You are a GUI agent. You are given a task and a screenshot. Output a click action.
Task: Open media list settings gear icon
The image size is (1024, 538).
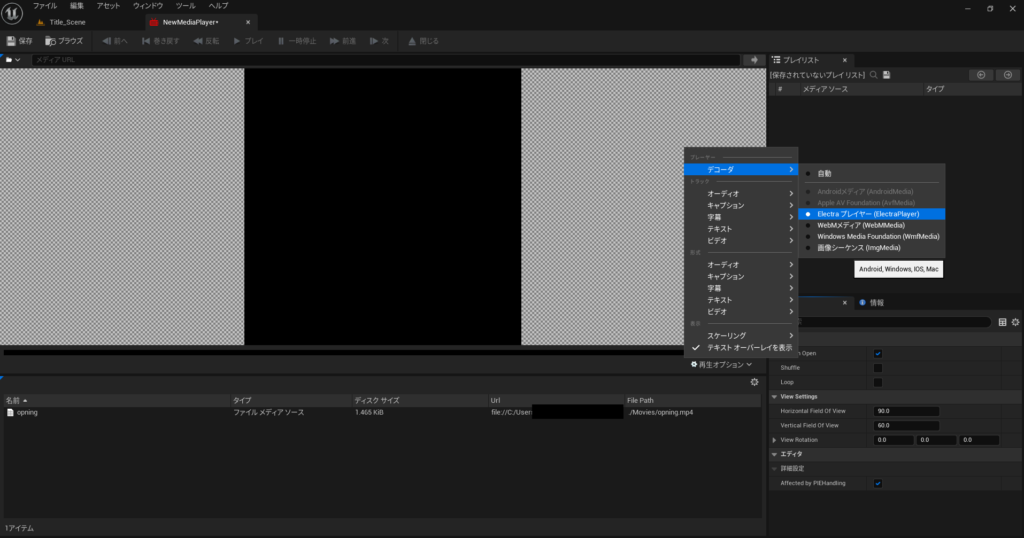pos(754,382)
